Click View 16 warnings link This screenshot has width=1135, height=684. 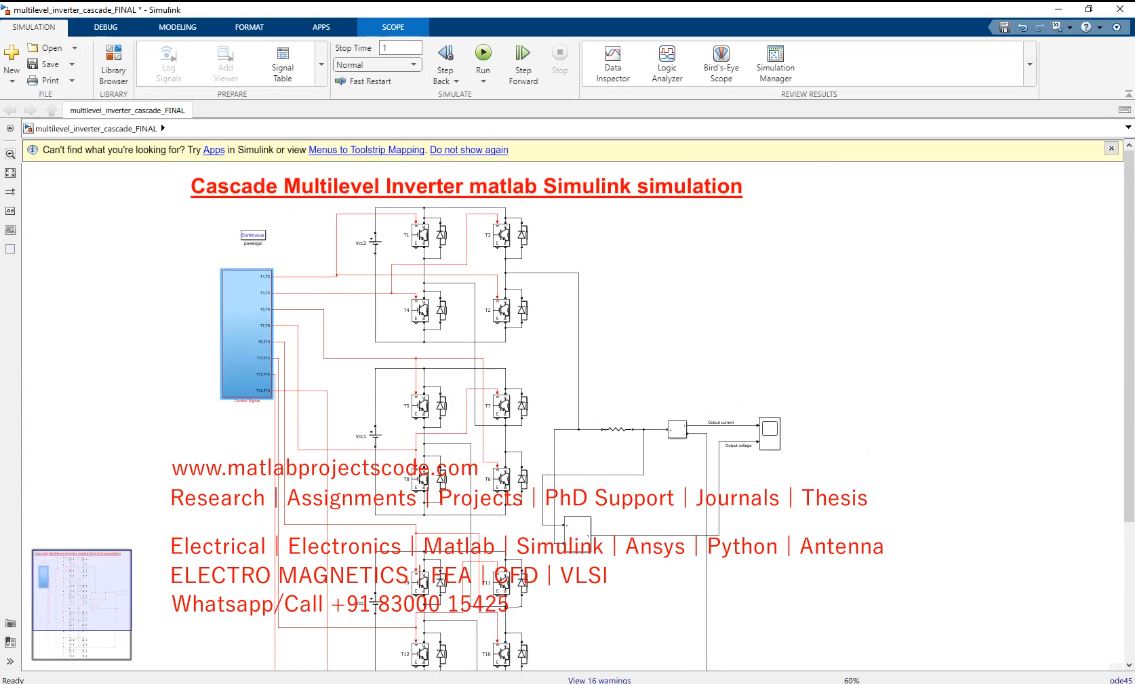pos(599,680)
